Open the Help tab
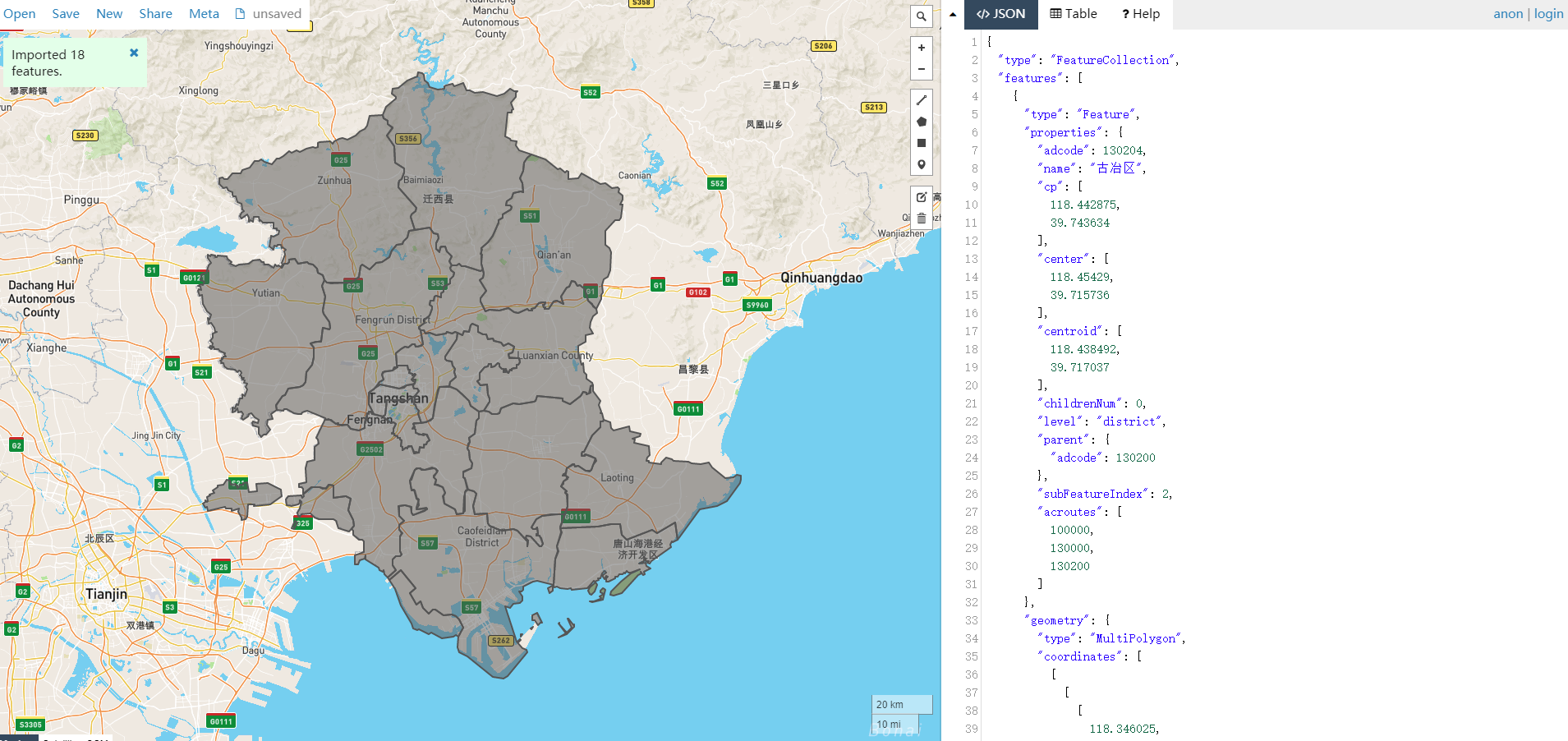Screen dimensions: 1568x741 click(x=1140, y=14)
